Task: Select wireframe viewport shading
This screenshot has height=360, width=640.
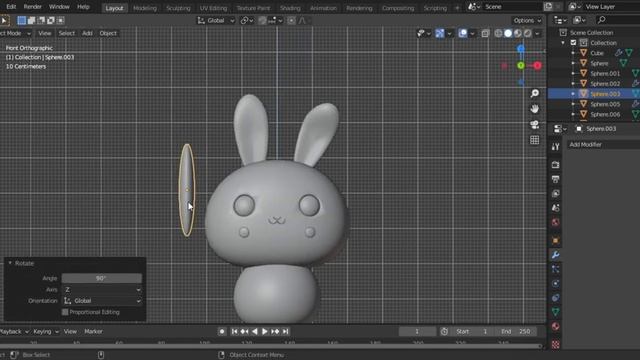Action: (498, 33)
